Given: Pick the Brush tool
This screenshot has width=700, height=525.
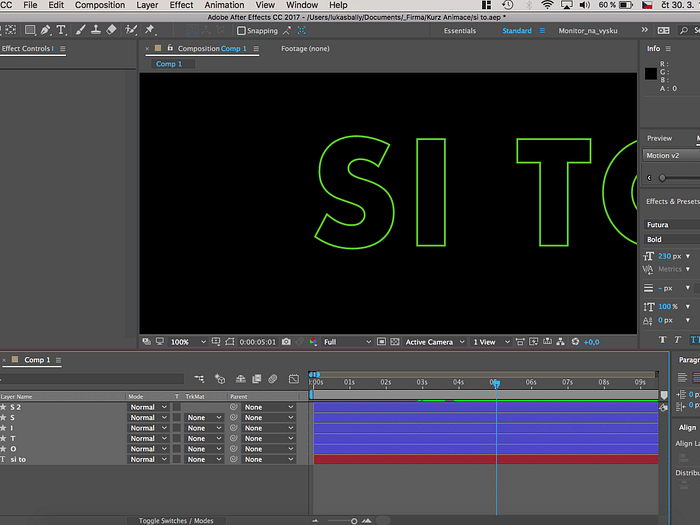Looking at the screenshot, I should point(79,30).
